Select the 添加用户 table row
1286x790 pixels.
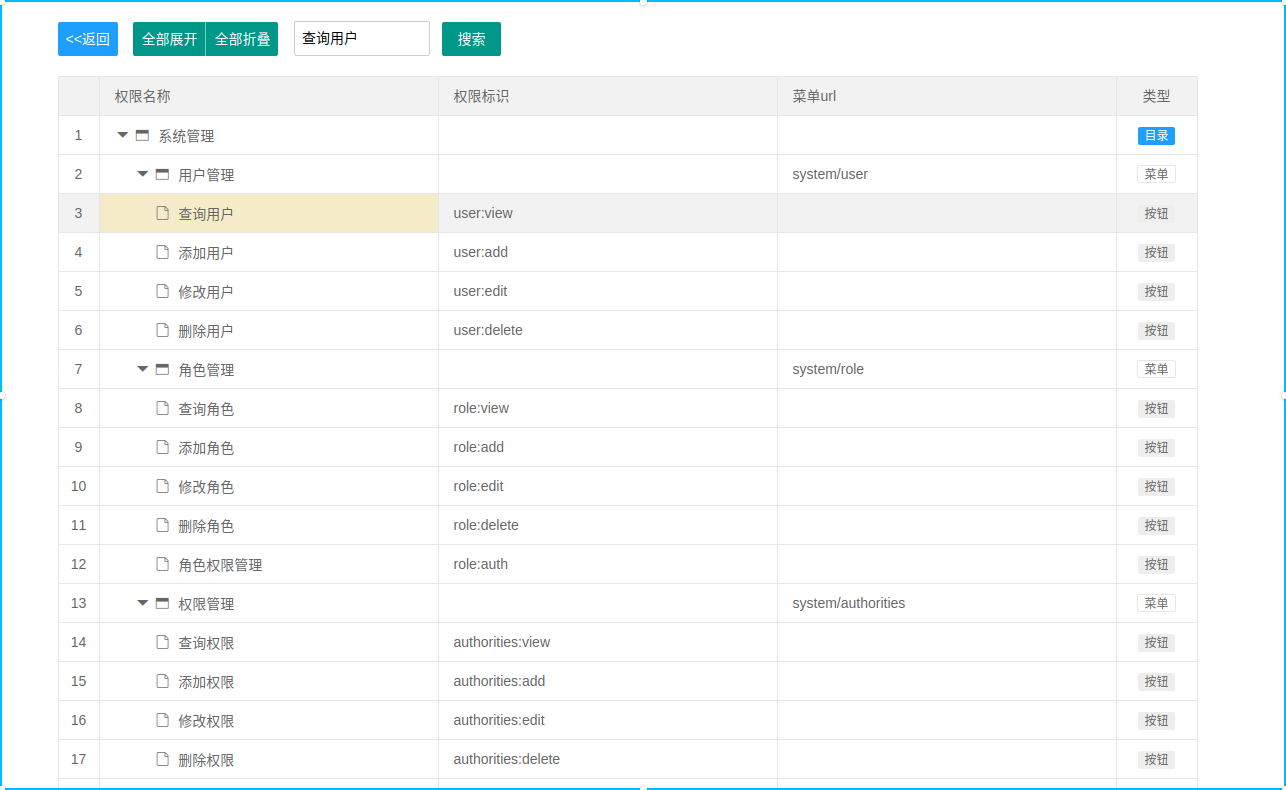(600, 252)
